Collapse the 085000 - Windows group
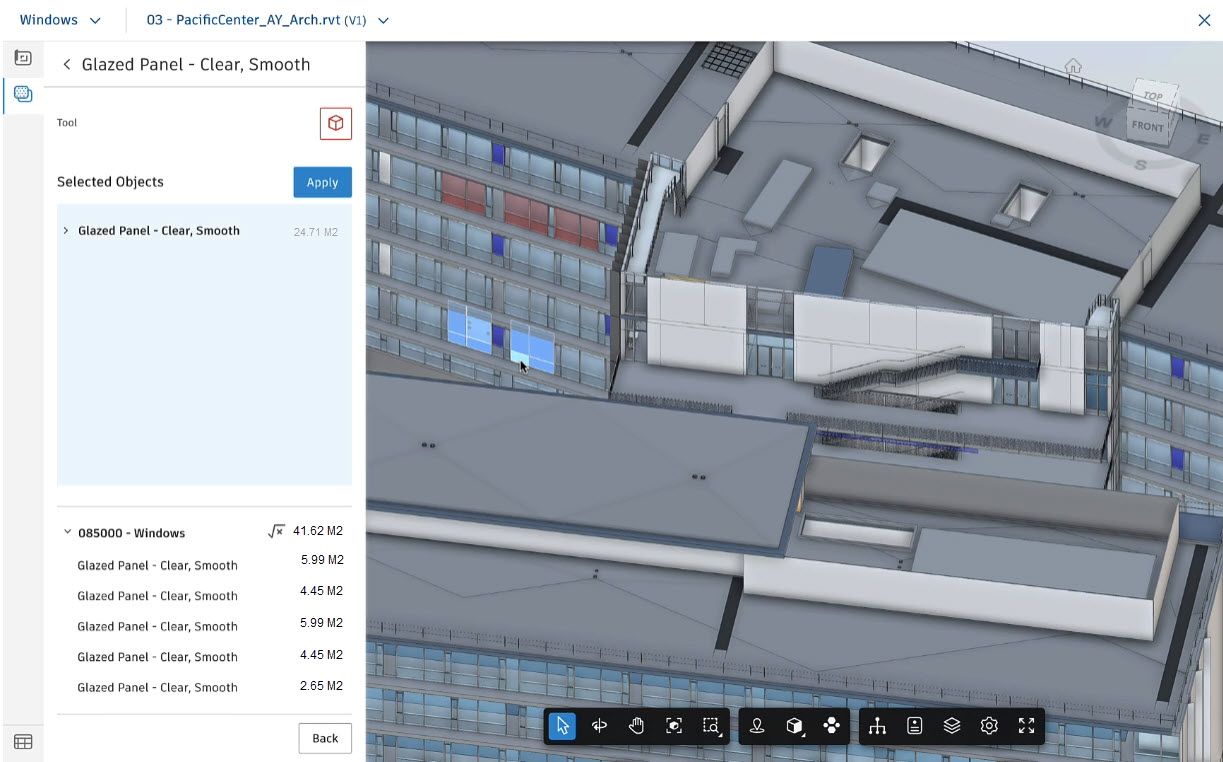This screenshot has width=1223, height=762. pyautogui.click(x=68, y=532)
